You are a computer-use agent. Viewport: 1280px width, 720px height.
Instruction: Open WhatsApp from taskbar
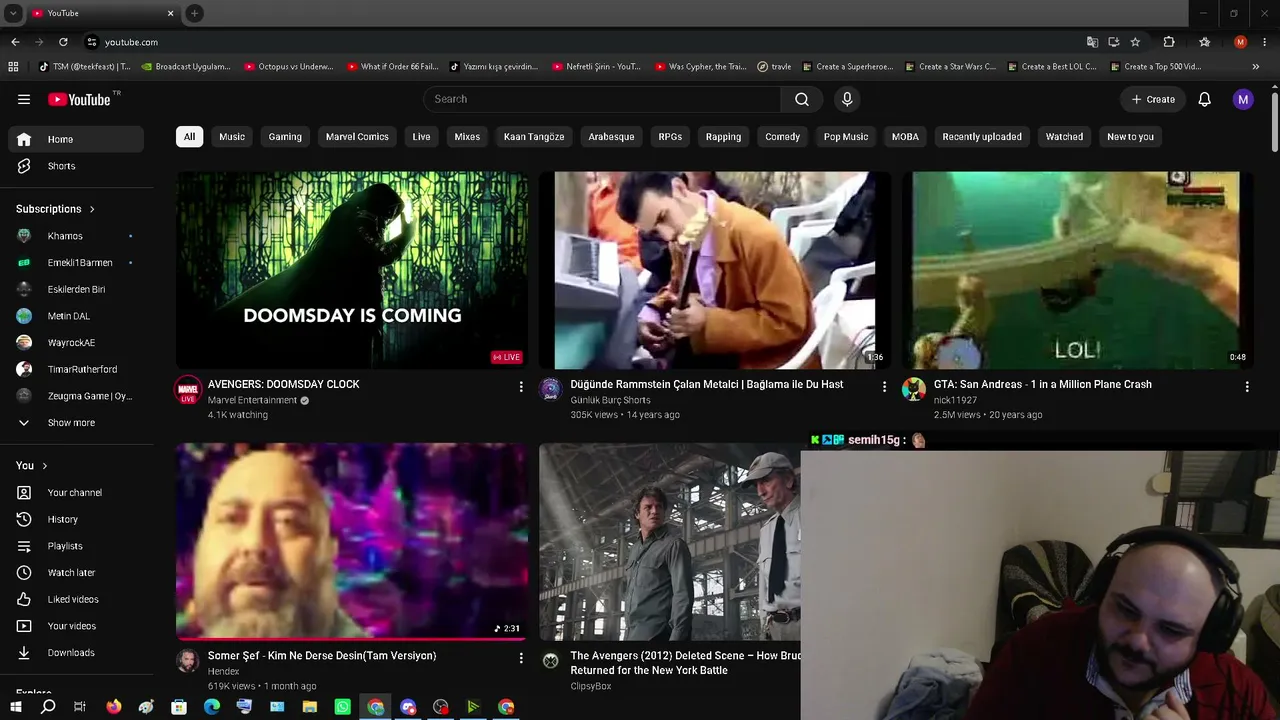(343, 707)
